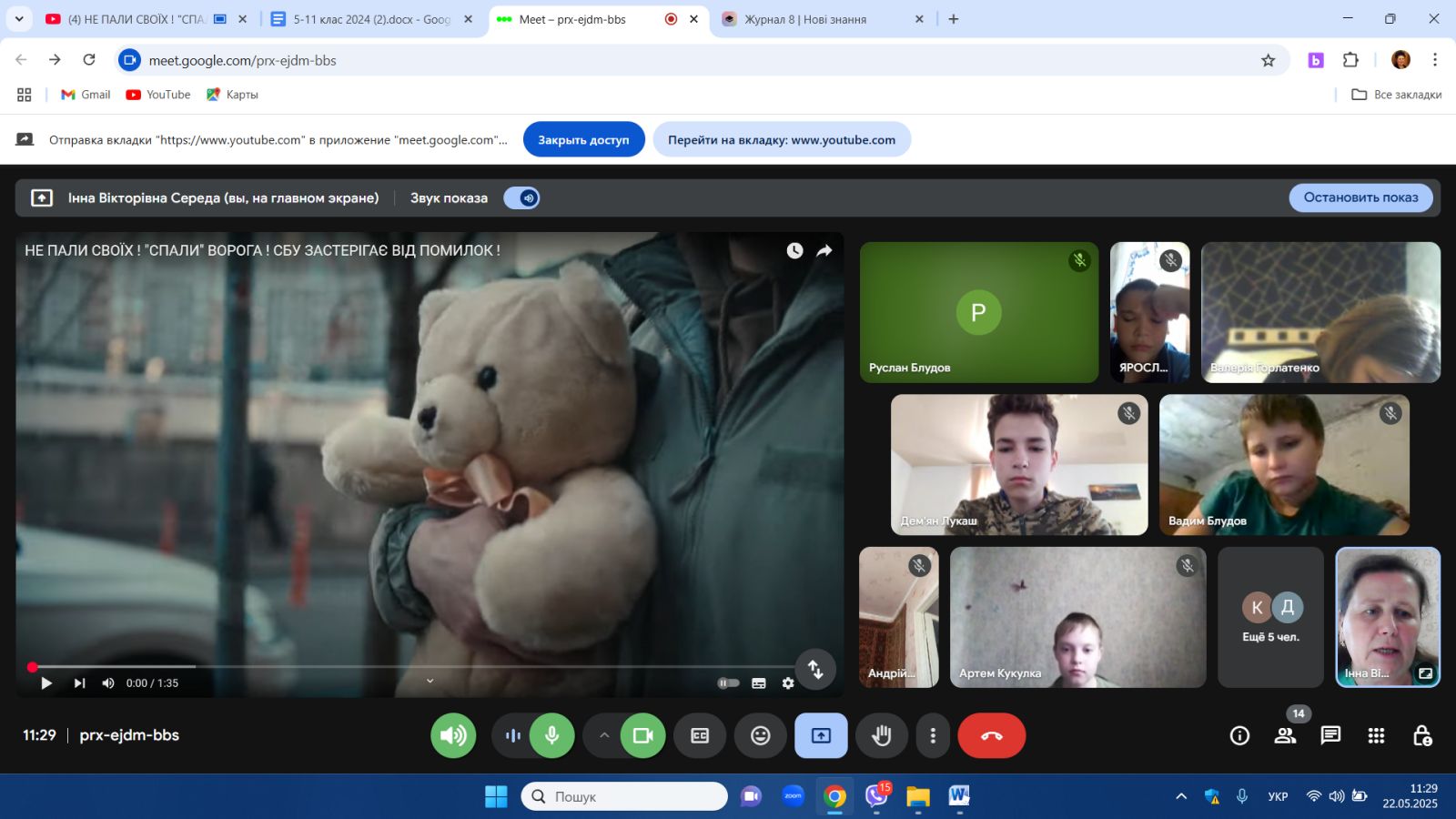1456x819 pixels.
Task: Click the Ещё 5 чел. participants tile
Action: coord(1270,617)
